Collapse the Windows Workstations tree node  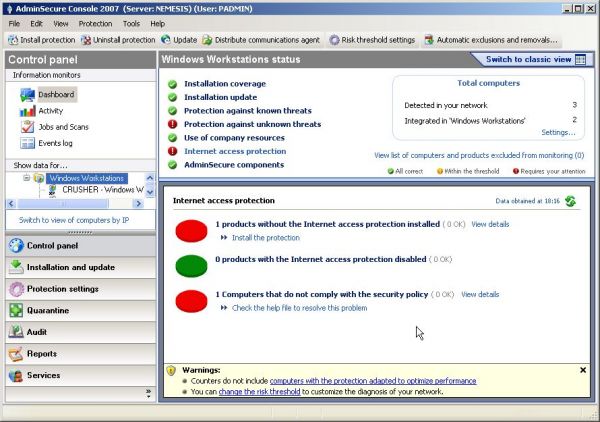(26, 178)
